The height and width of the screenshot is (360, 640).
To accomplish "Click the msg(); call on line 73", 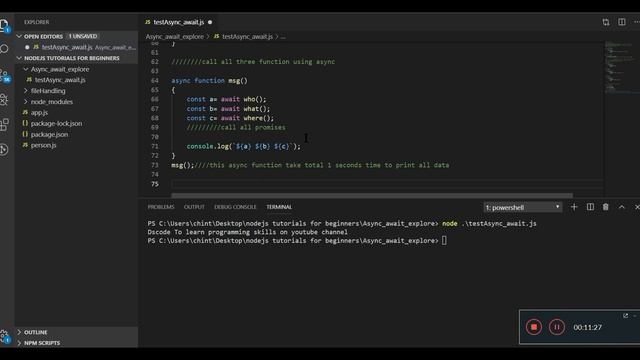I will coord(182,165).
